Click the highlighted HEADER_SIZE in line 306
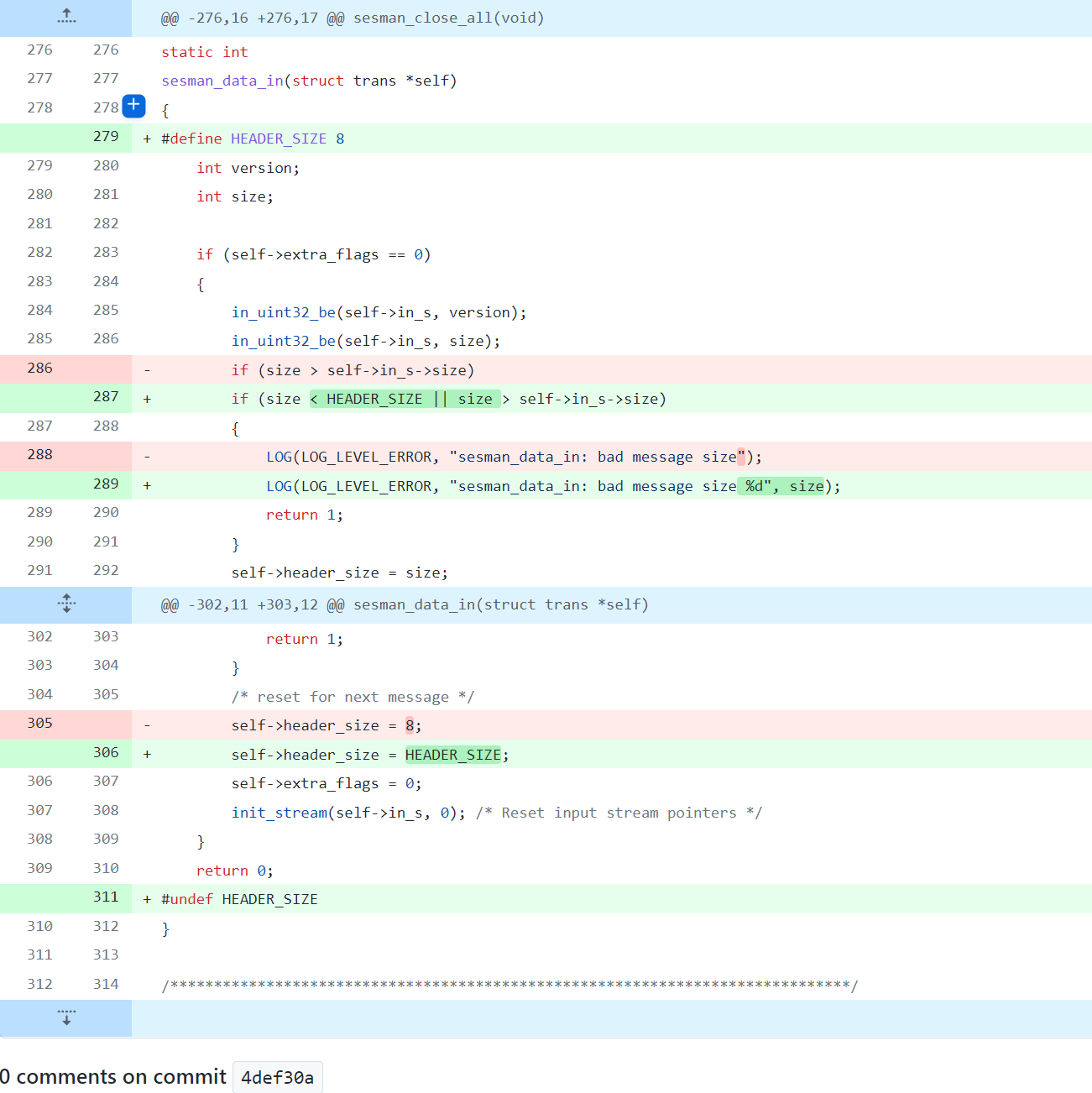 (452, 755)
